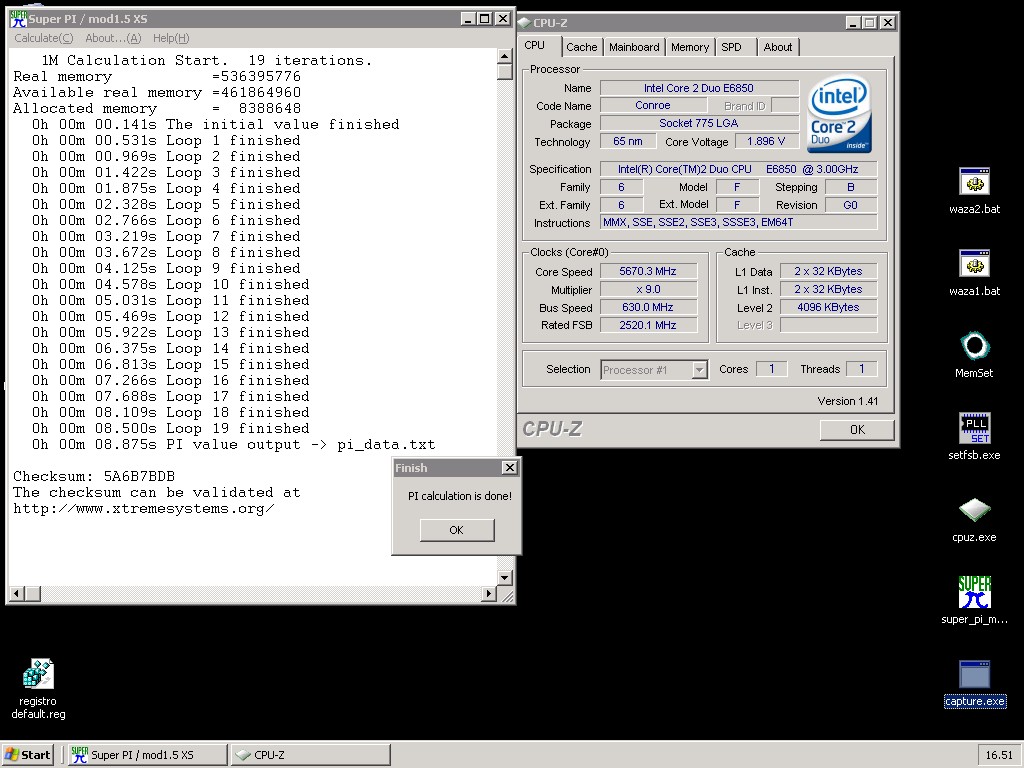Click the Core Voltage value 1.896 V

[767, 141]
